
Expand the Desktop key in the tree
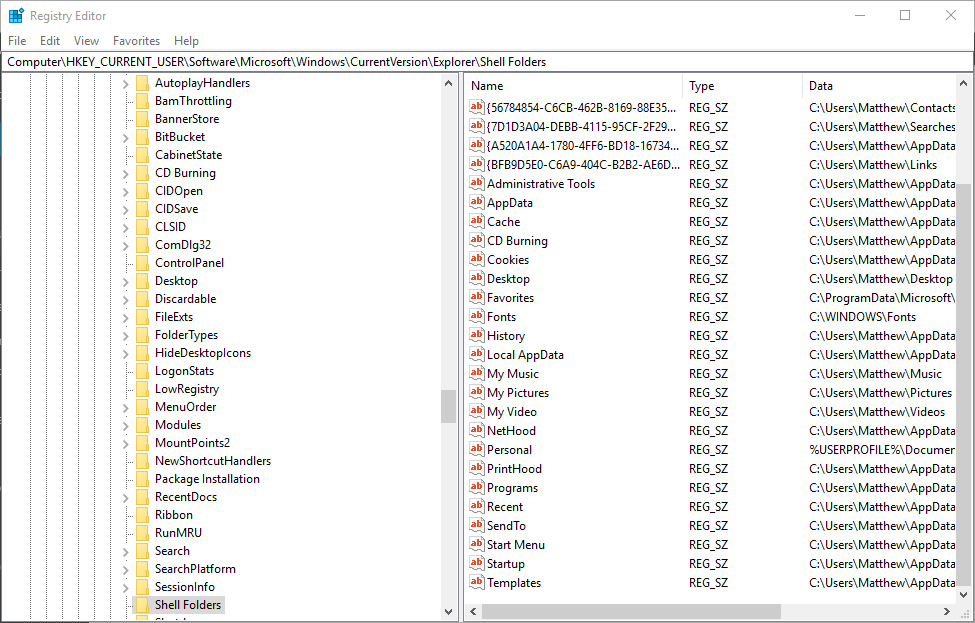pos(126,282)
